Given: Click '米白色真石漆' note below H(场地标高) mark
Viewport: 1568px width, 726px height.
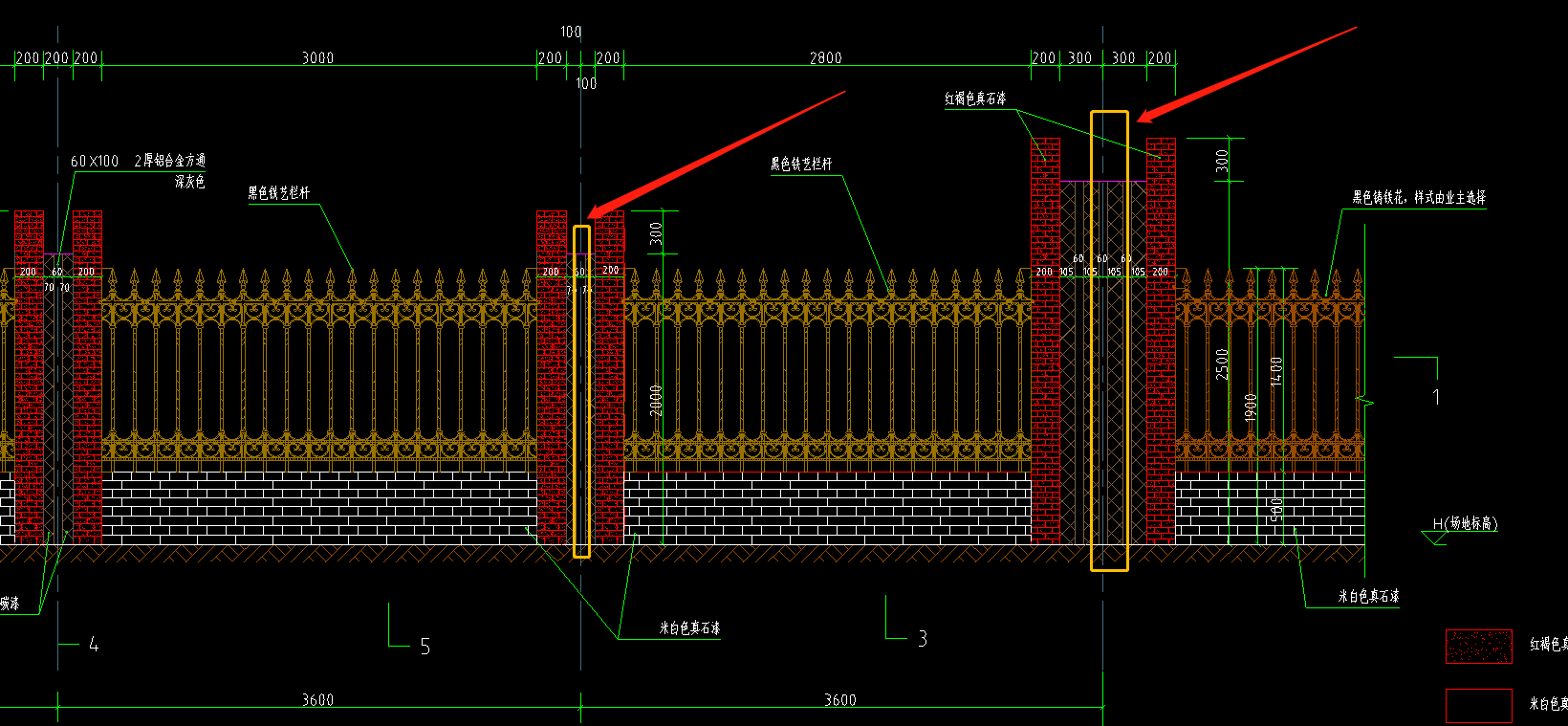Looking at the screenshot, I should (x=1368, y=596).
